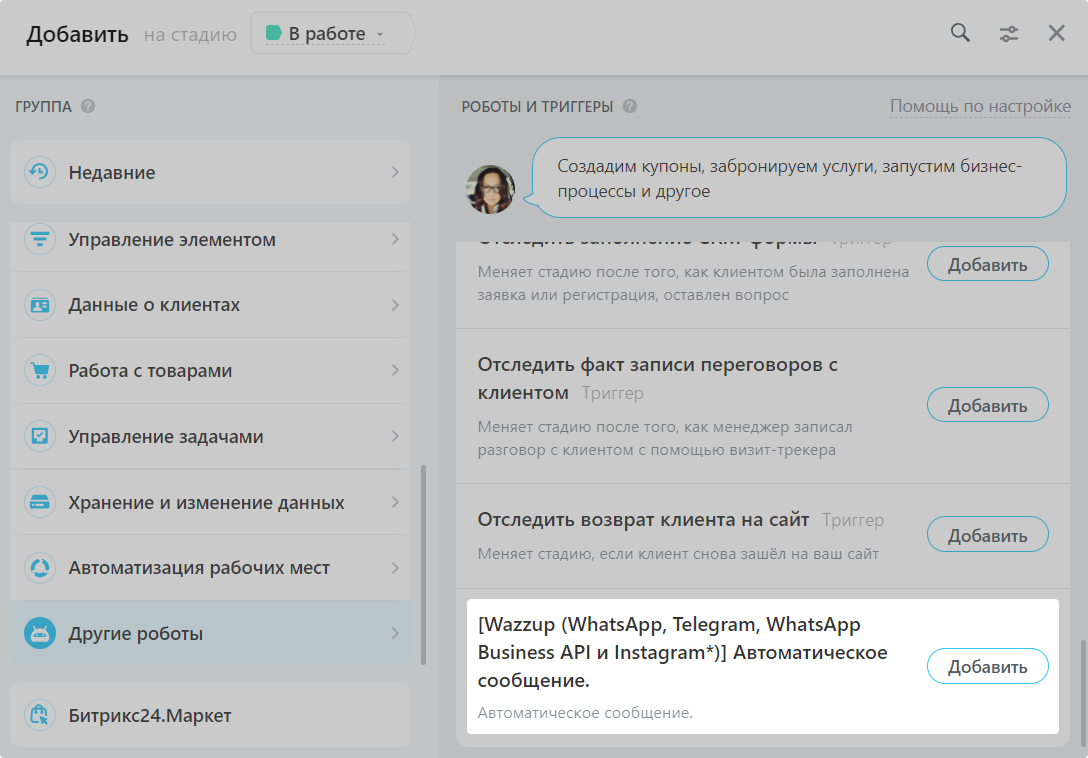
Task: Click the database icon for Хранение и изменение данных
Action: tap(40, 502)
